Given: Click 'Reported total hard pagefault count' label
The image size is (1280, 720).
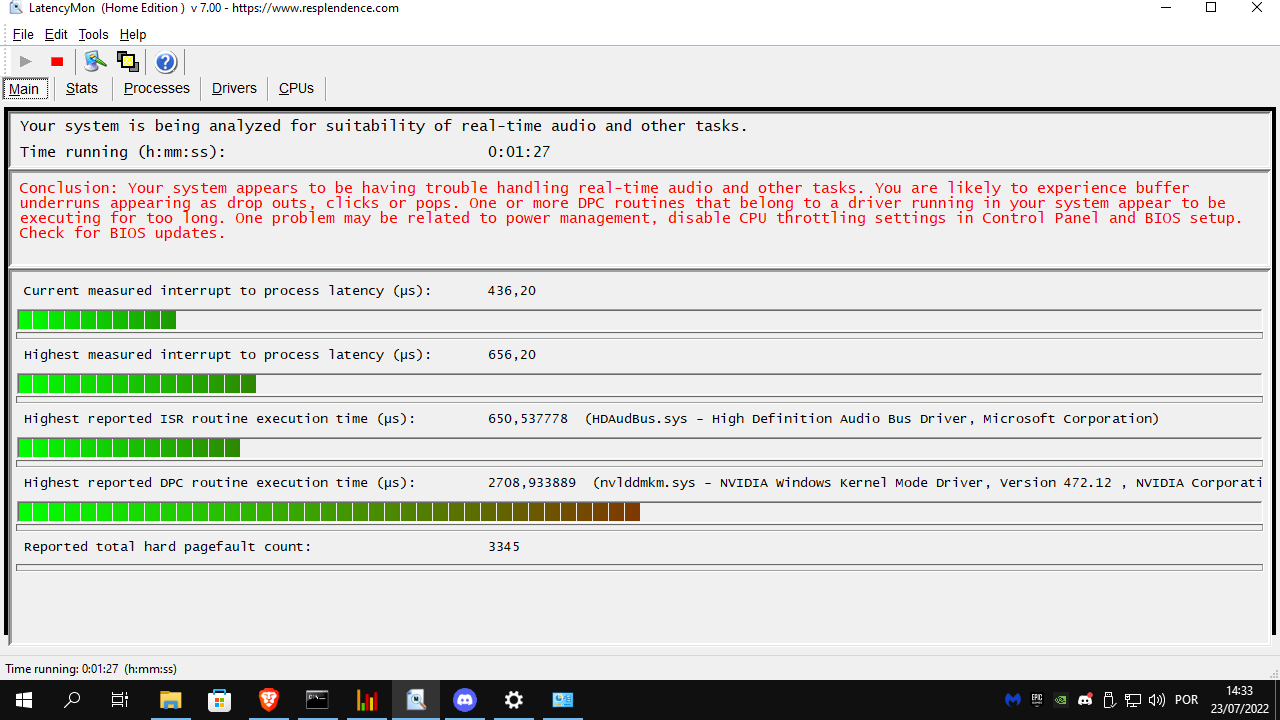Looking at the screenshot, I should click(167, 547).
